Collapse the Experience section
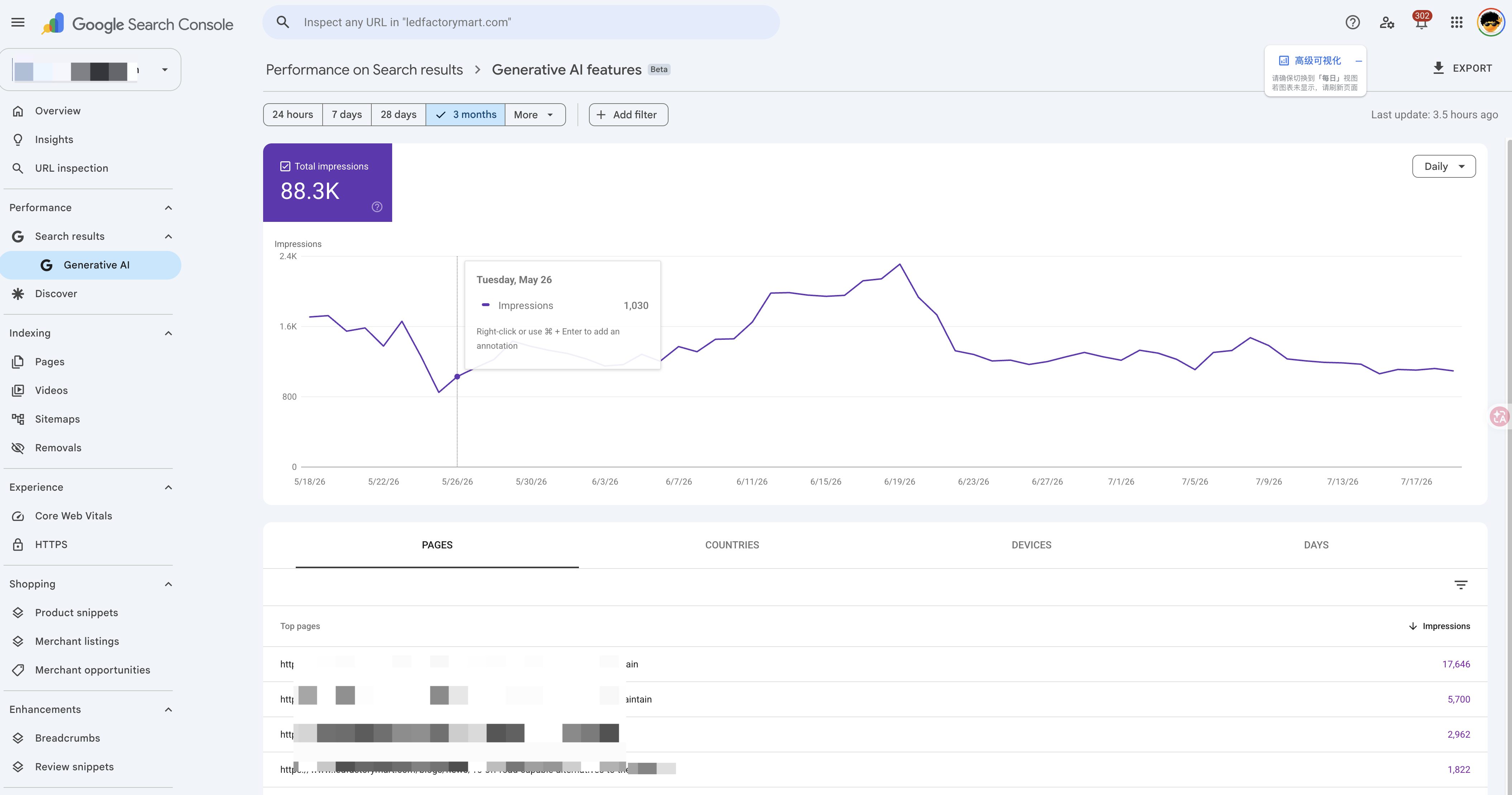Image resolution: width=1512 pixels, height=795 pixels. 168,487
